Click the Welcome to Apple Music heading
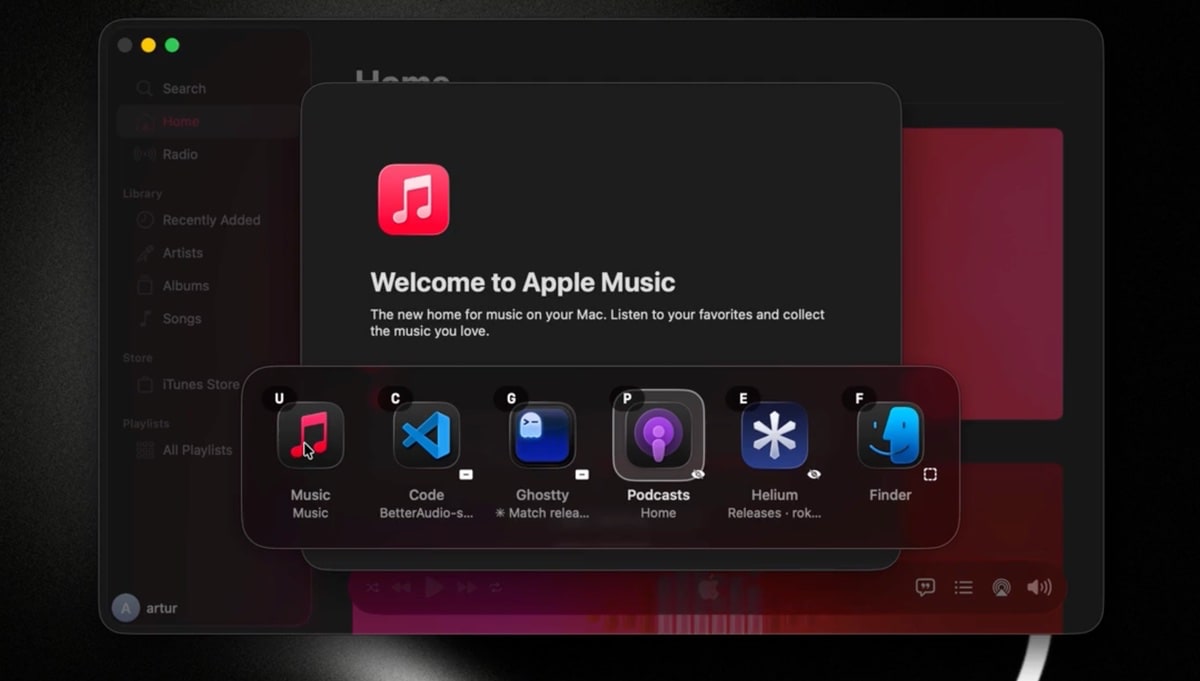The image size is (1200, 681). point(523,282)
